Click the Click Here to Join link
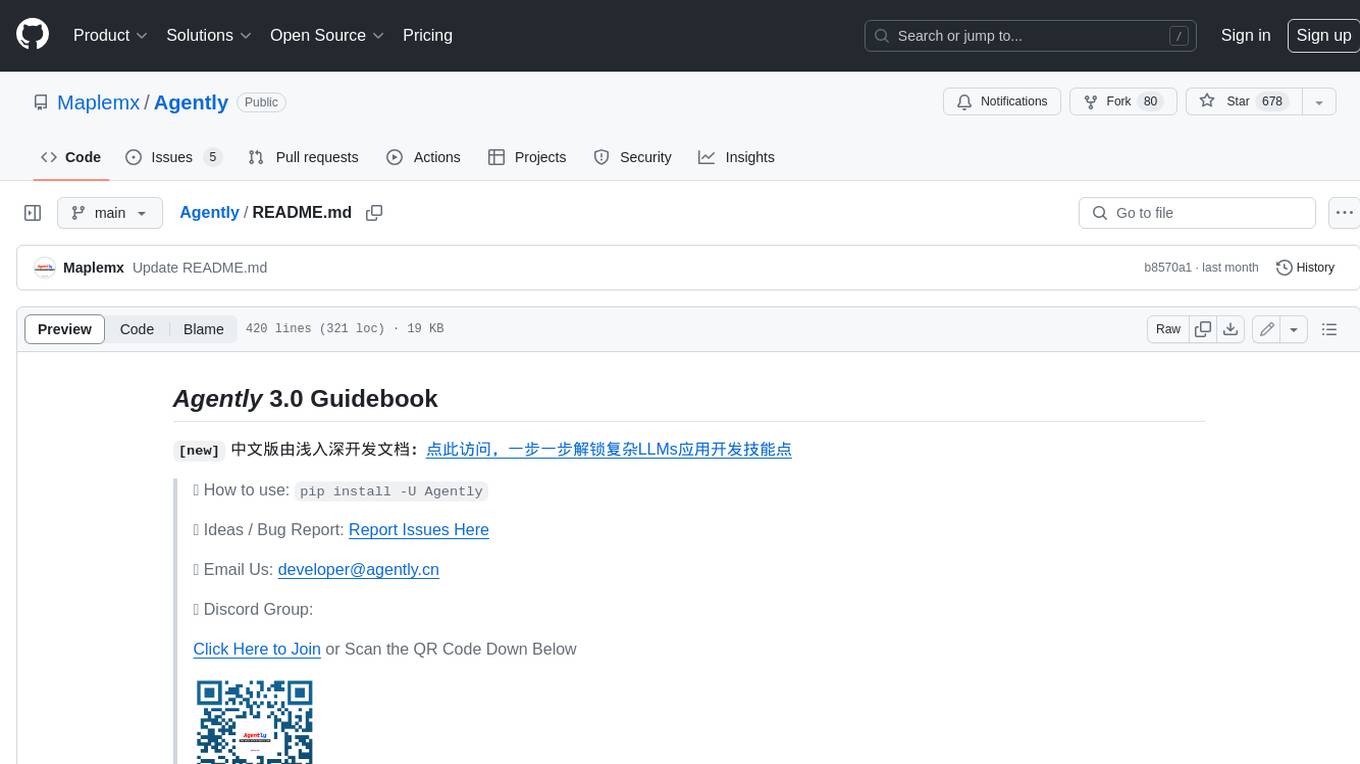 [257, 649]
